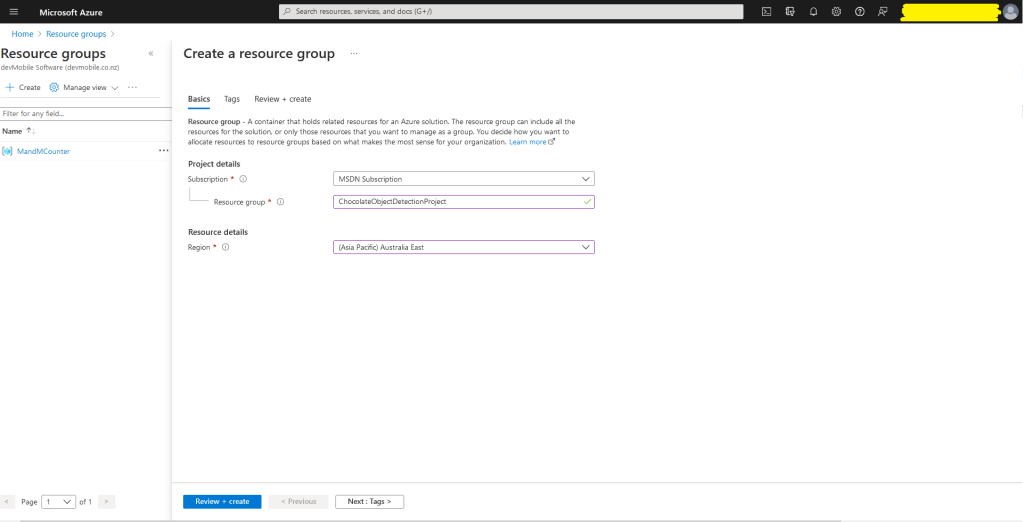Click the Feedback icon in the header
The height and width of the screenshot is (522, 1023).
pyautogui.click(x=882, y=12)
